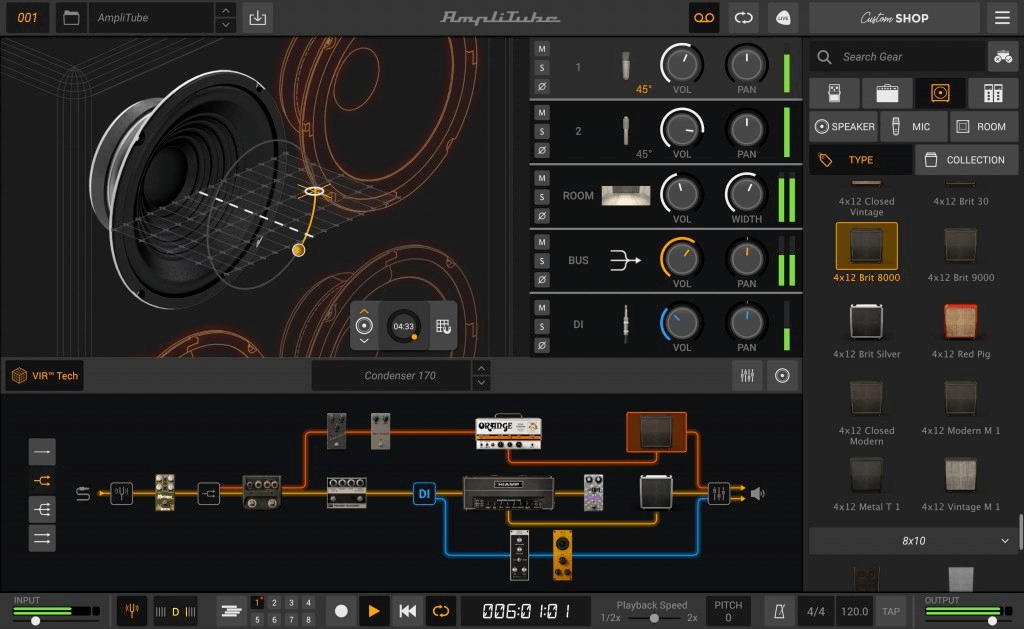1024x629 pixels.
Task: Select the amplifier gear category icon
Action: point(889,93)
